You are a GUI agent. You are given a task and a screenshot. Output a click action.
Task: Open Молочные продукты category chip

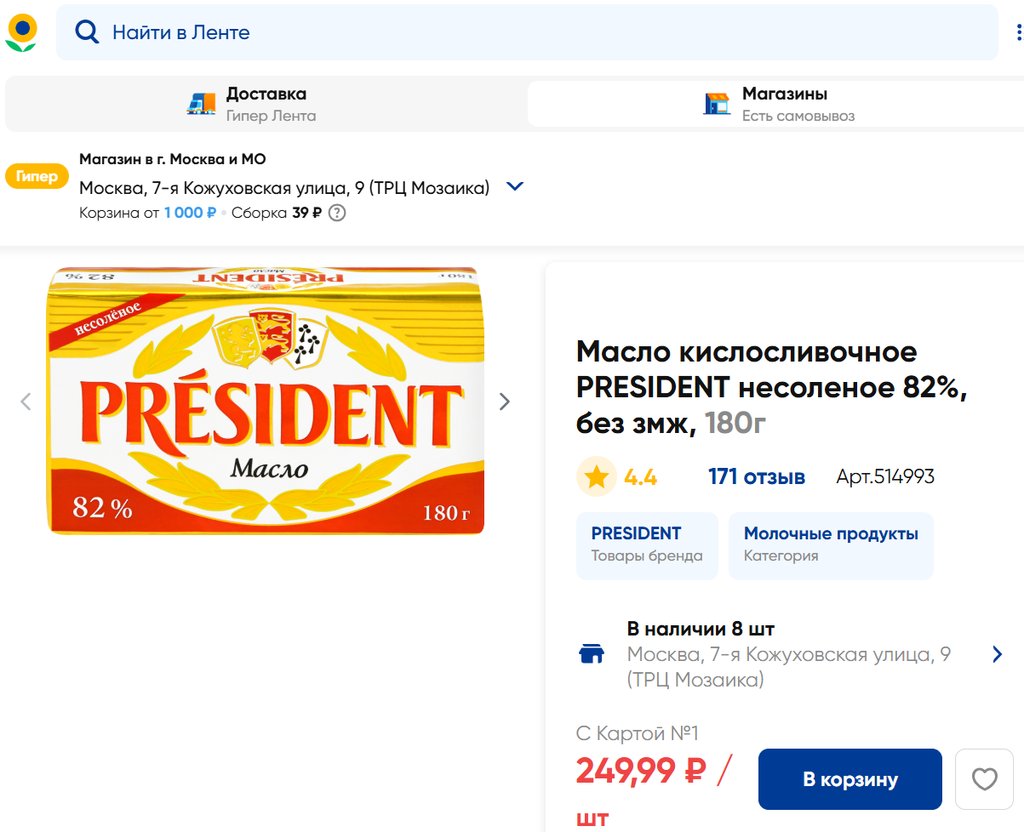pyautogui.click(x=830, y=545)
